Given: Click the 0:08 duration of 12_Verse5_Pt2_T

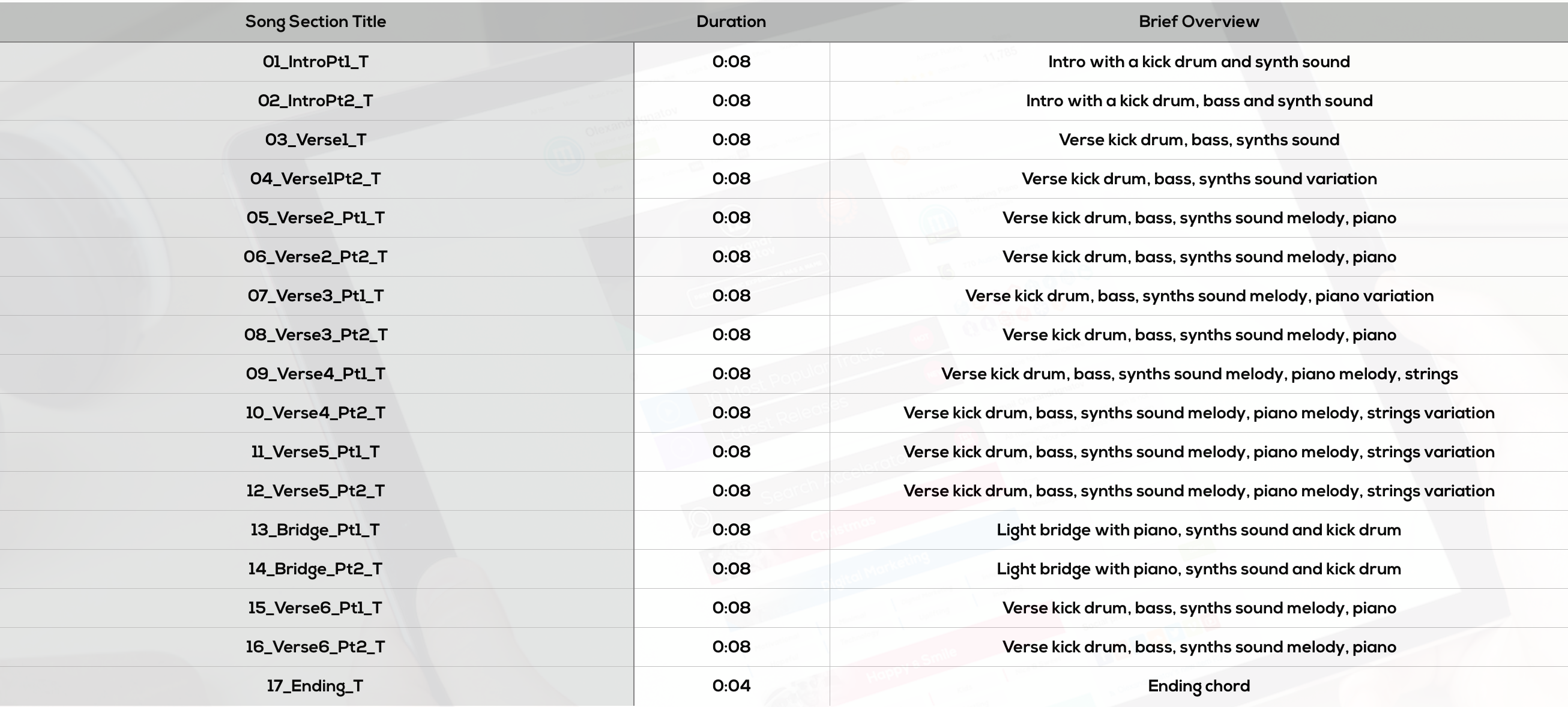Looking at the screenshot, I should (x=731, y=490).
